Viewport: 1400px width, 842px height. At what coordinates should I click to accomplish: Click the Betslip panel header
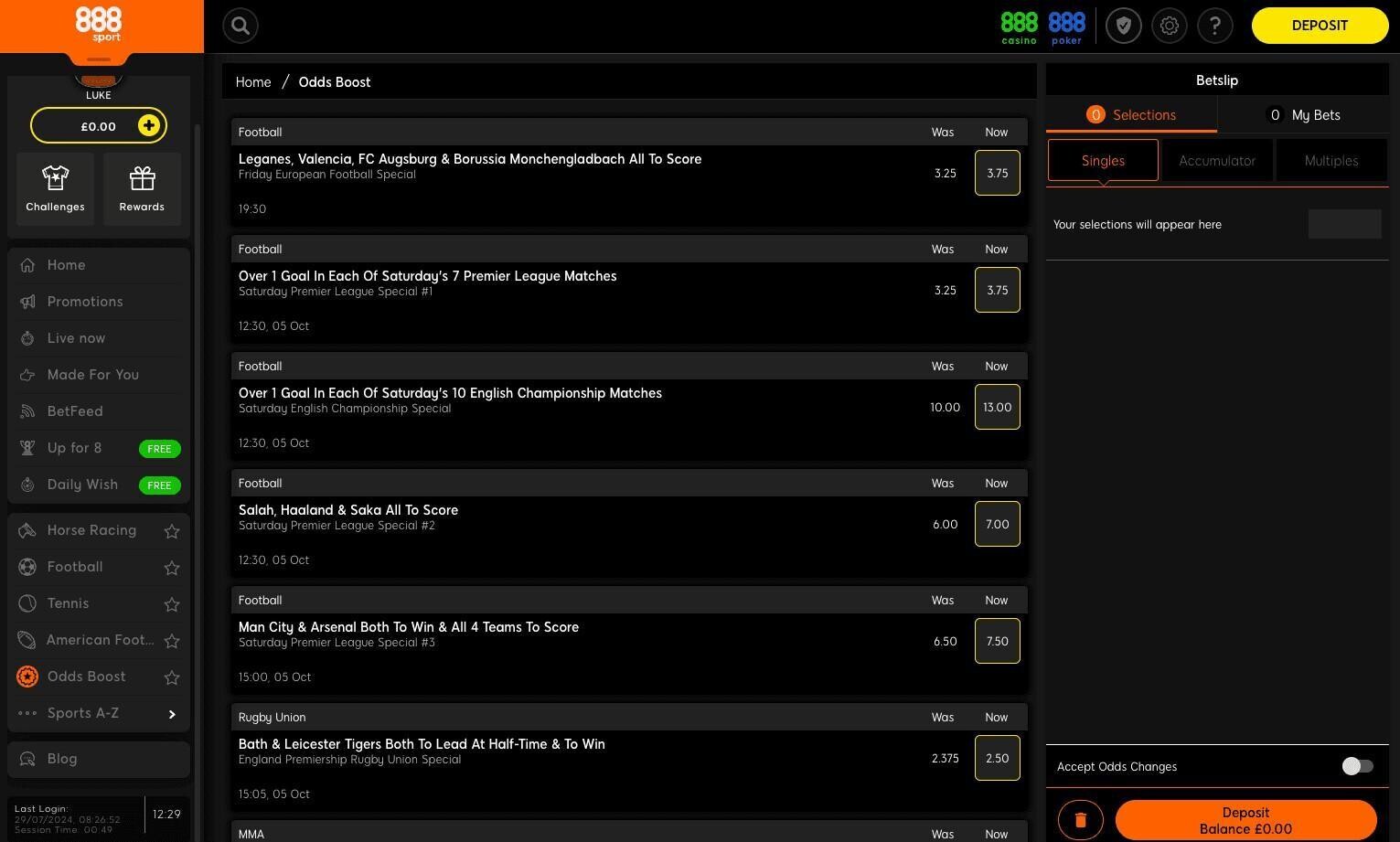point(1217,80)
